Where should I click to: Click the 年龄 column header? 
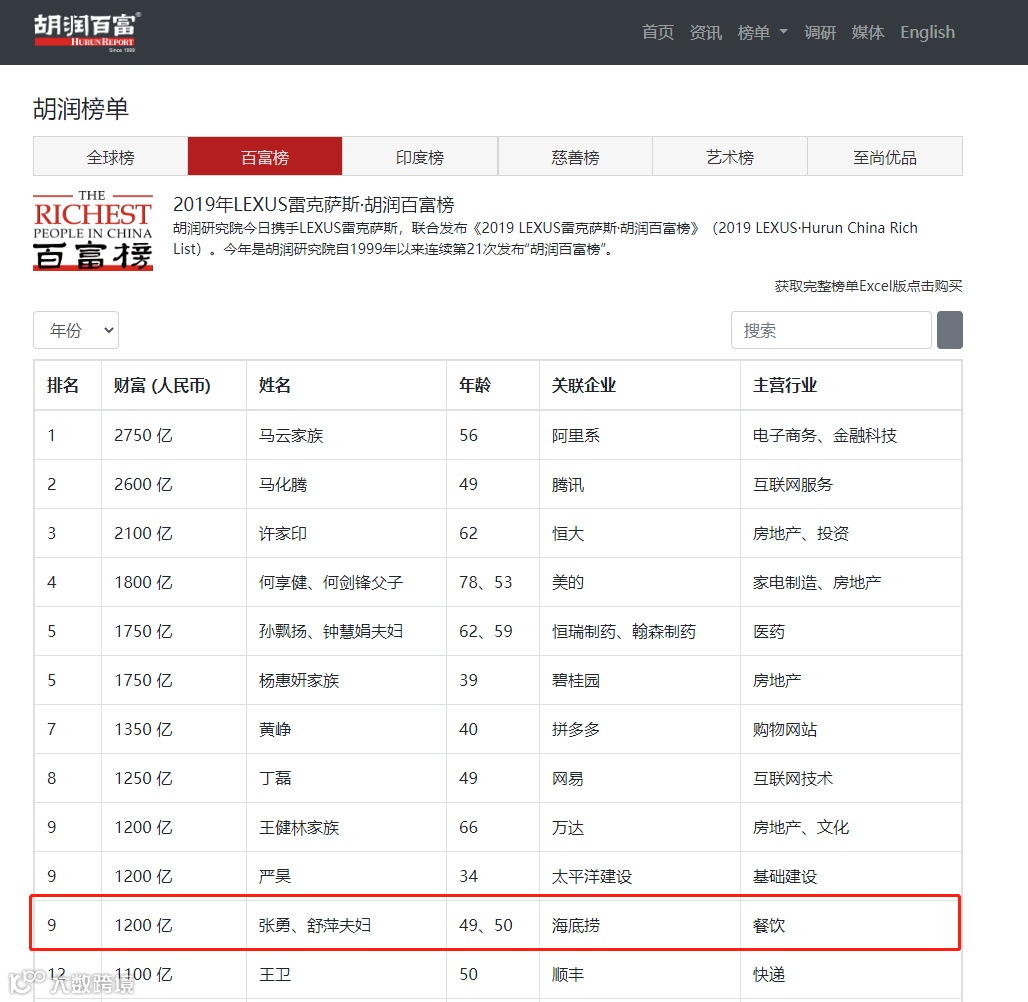475,385
